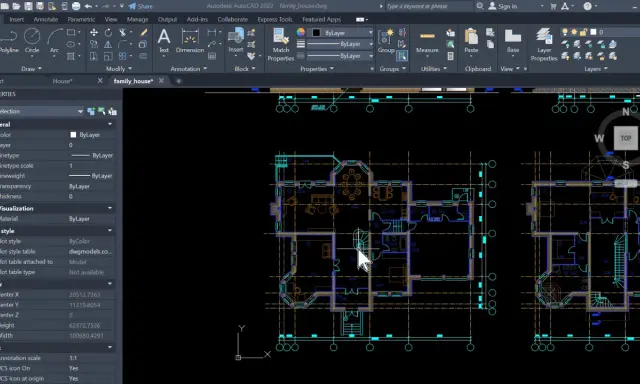Click the white layer color swatch in Layers panel

coord(593,32)
